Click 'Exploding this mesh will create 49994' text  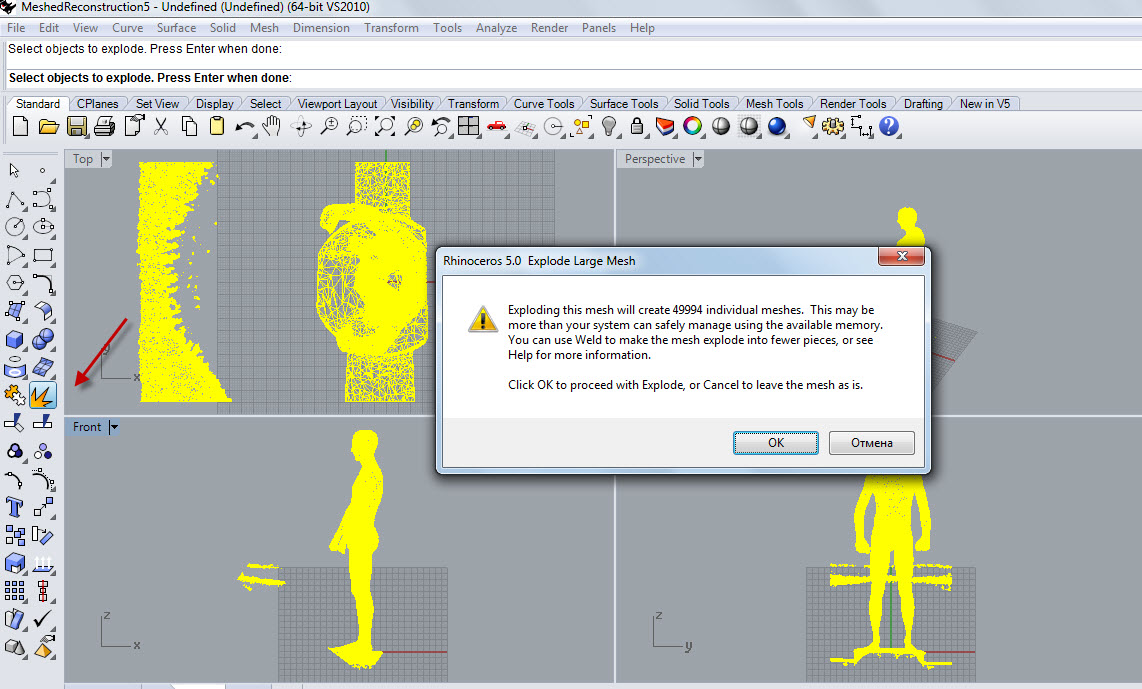[605, 310]
